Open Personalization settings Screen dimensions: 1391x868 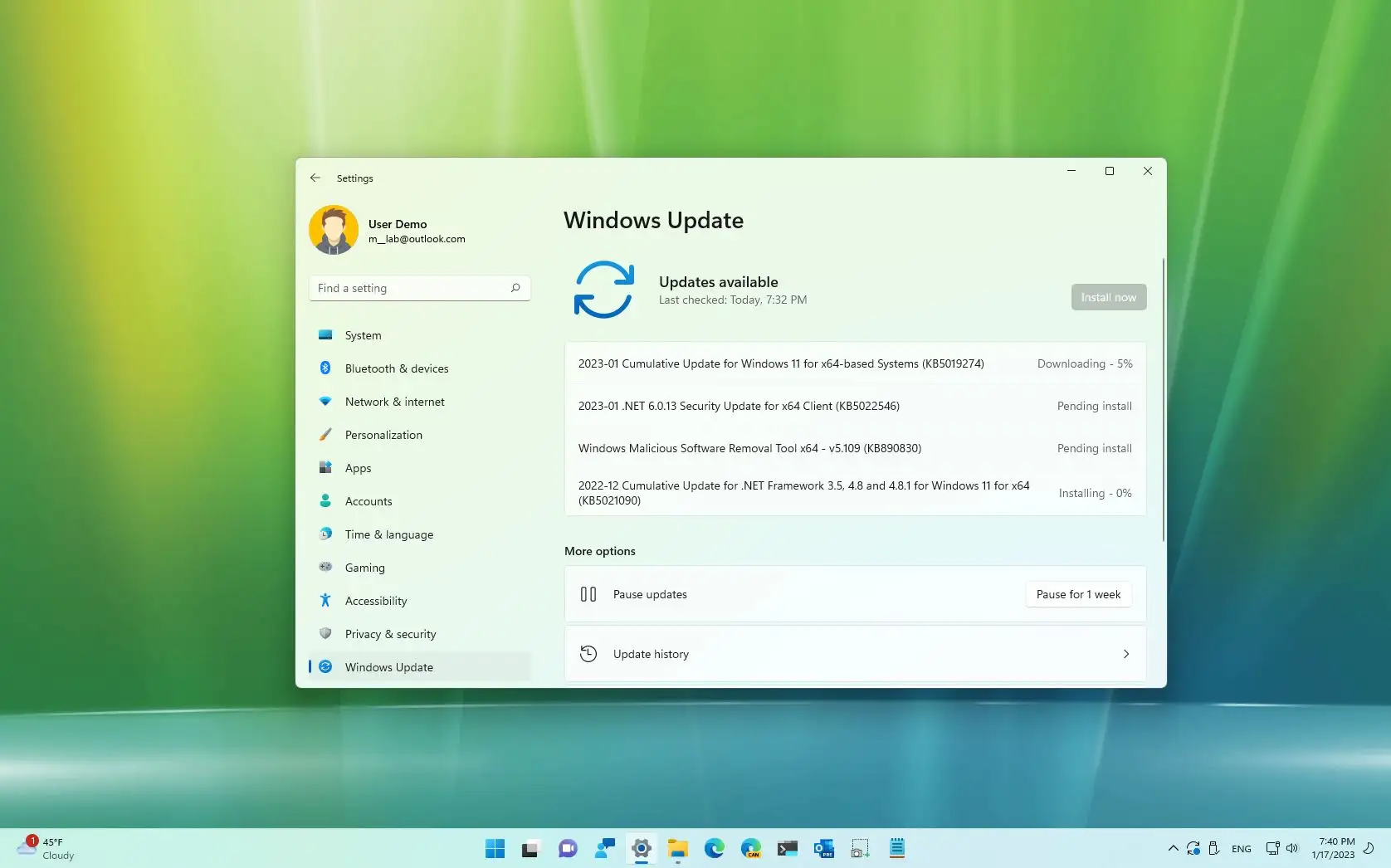click(x=419, y=435)
